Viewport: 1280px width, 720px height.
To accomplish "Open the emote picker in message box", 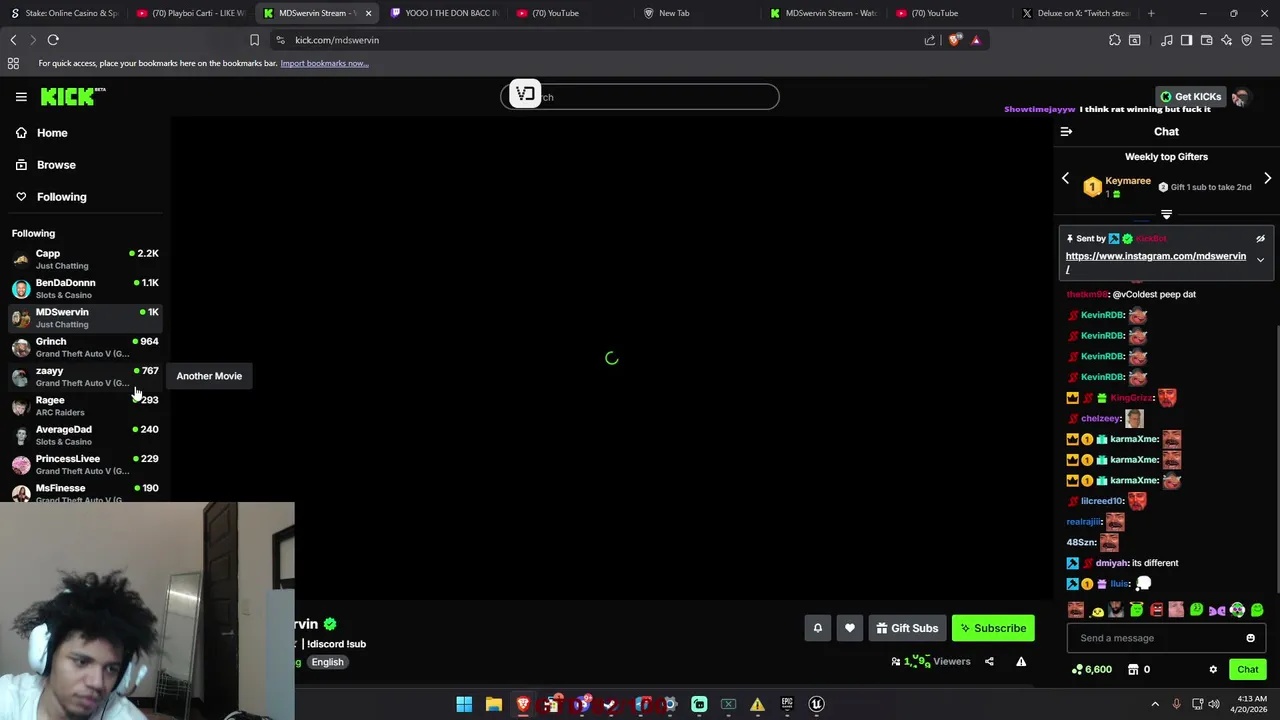I will click(1250, 638).
